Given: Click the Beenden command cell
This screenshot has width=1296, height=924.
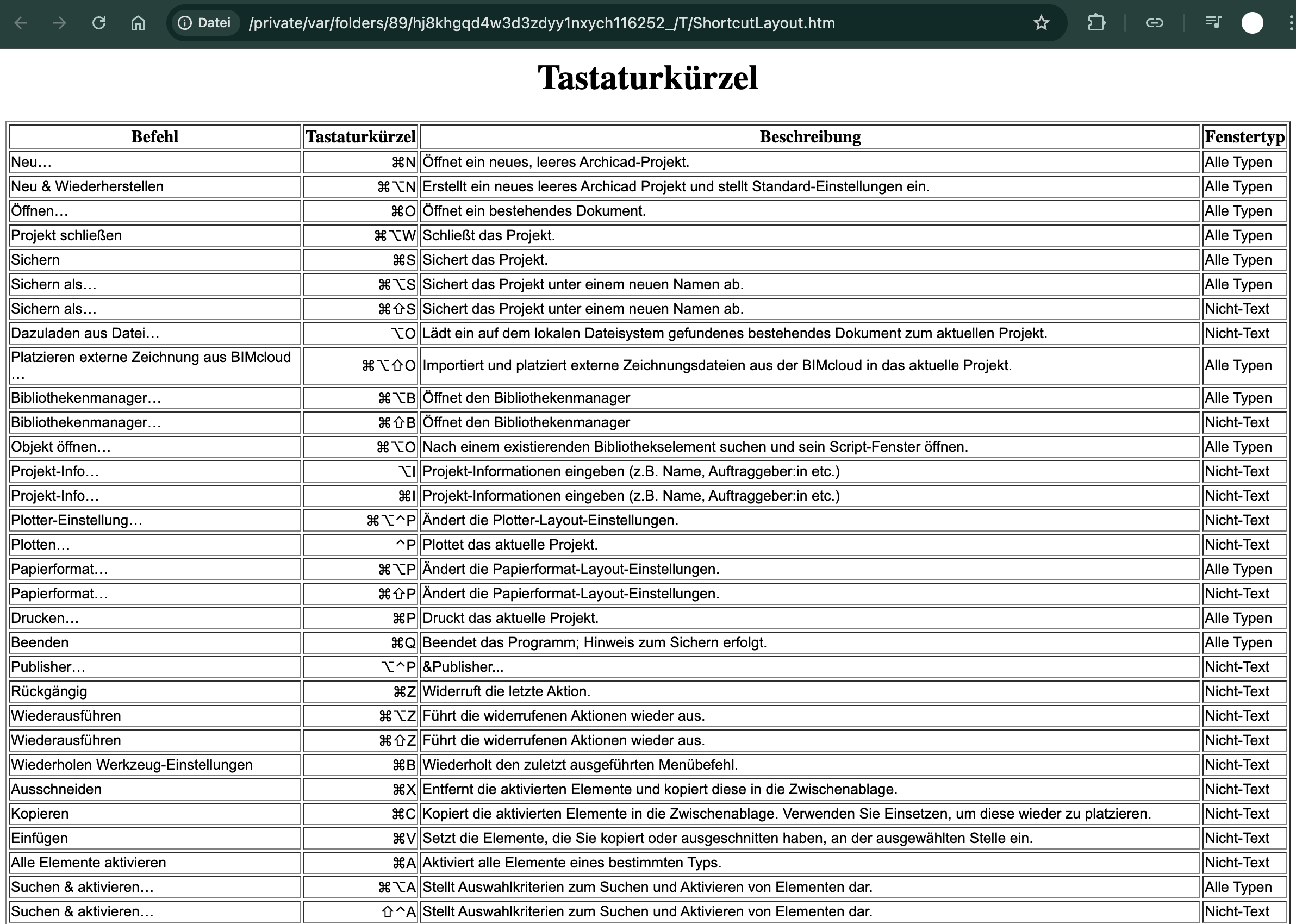Looking at the screenshot, I should pyautogui.click(x=155, y=643).
